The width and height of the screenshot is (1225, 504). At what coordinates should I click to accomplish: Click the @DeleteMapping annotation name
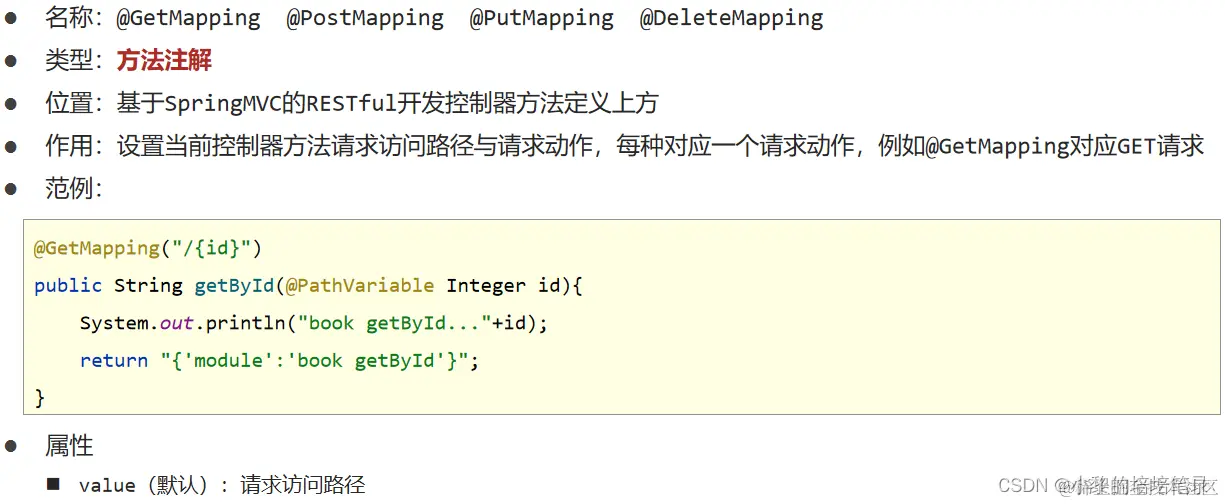[732, 18]
